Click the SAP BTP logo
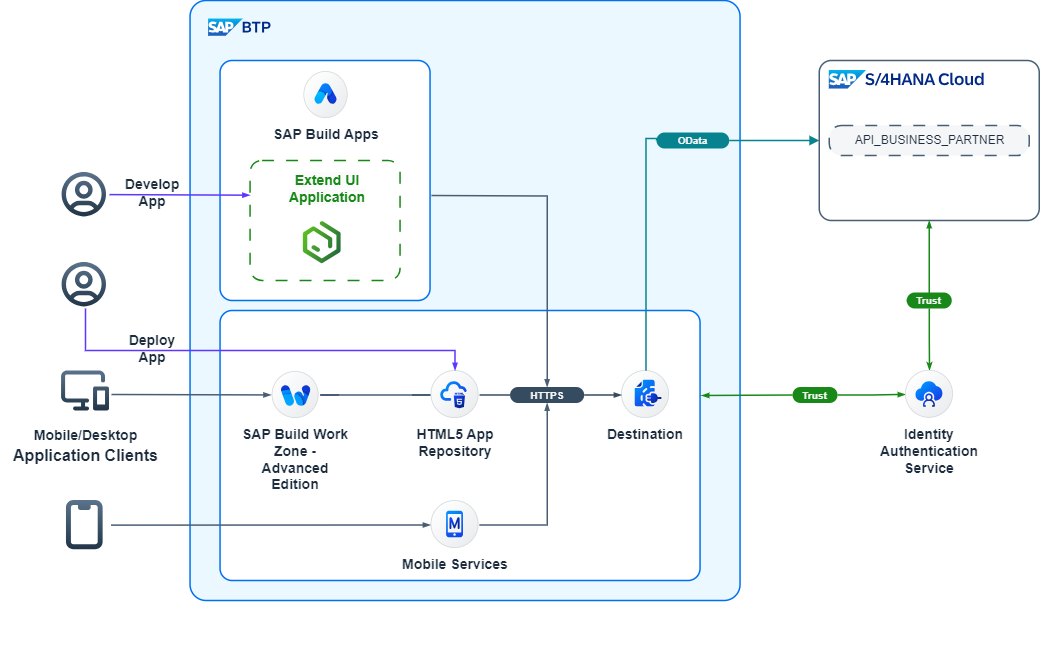 point(239,27)
